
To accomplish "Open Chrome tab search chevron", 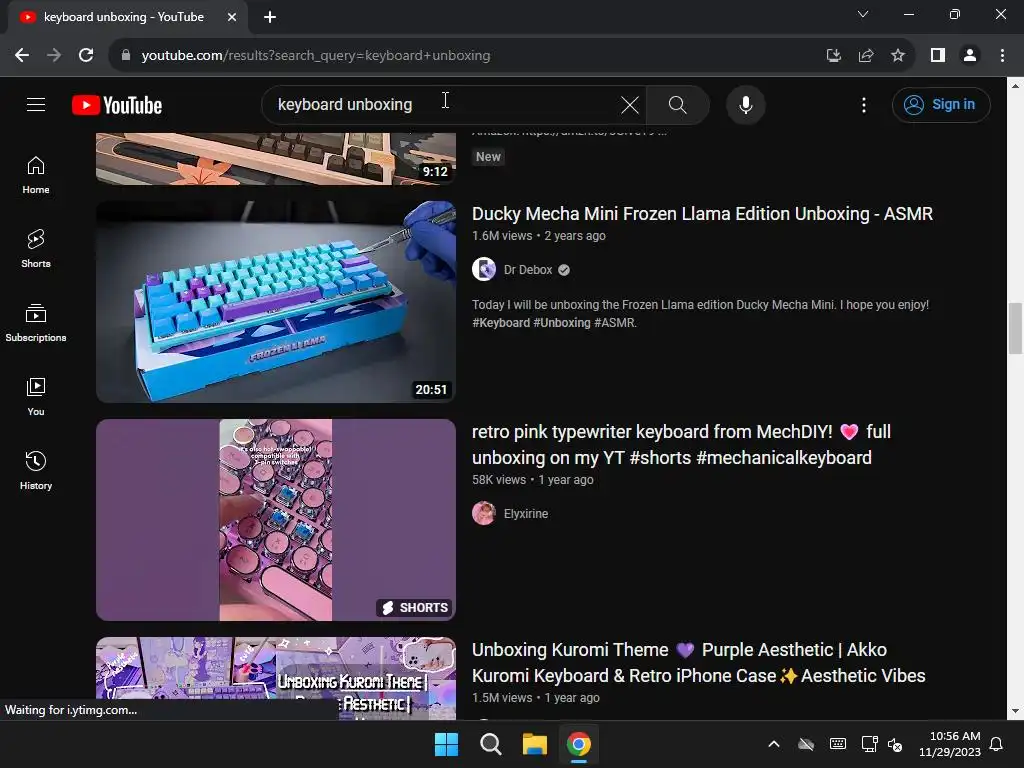I will tap(863, 14).
